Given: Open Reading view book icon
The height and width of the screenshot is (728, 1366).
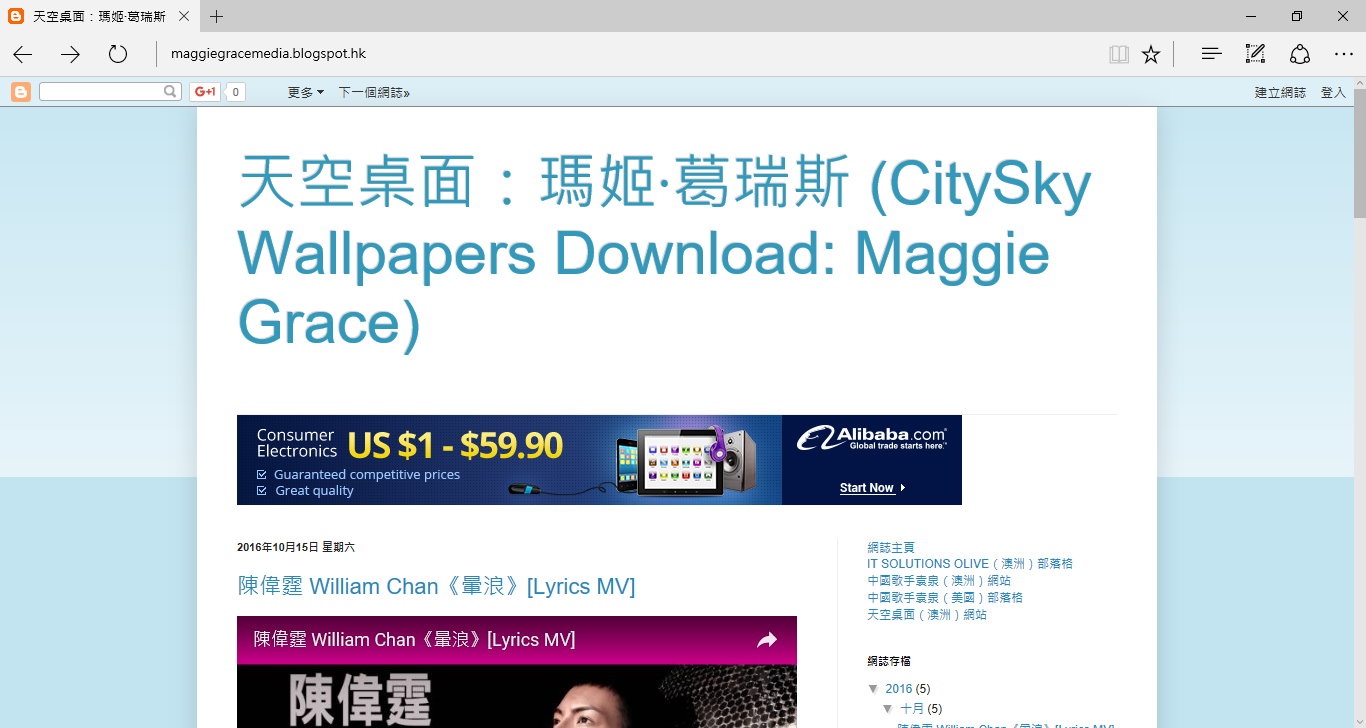Looking at the screenshot, I should click(x=1119, y=54).
